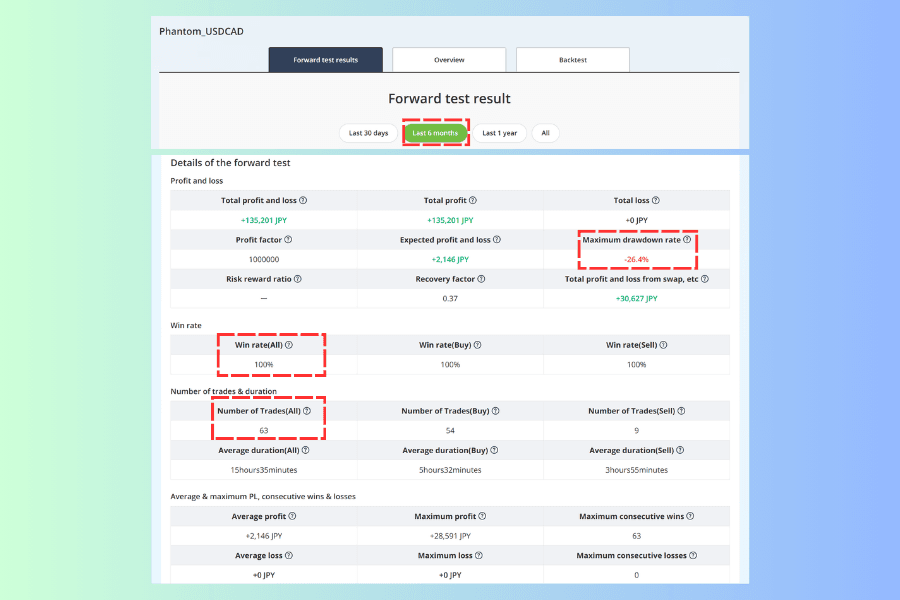This screenshot has height=600, width=900.
Task: Click help icon beside Total loss
Action: pyautogui.click(x=656, y=200)
